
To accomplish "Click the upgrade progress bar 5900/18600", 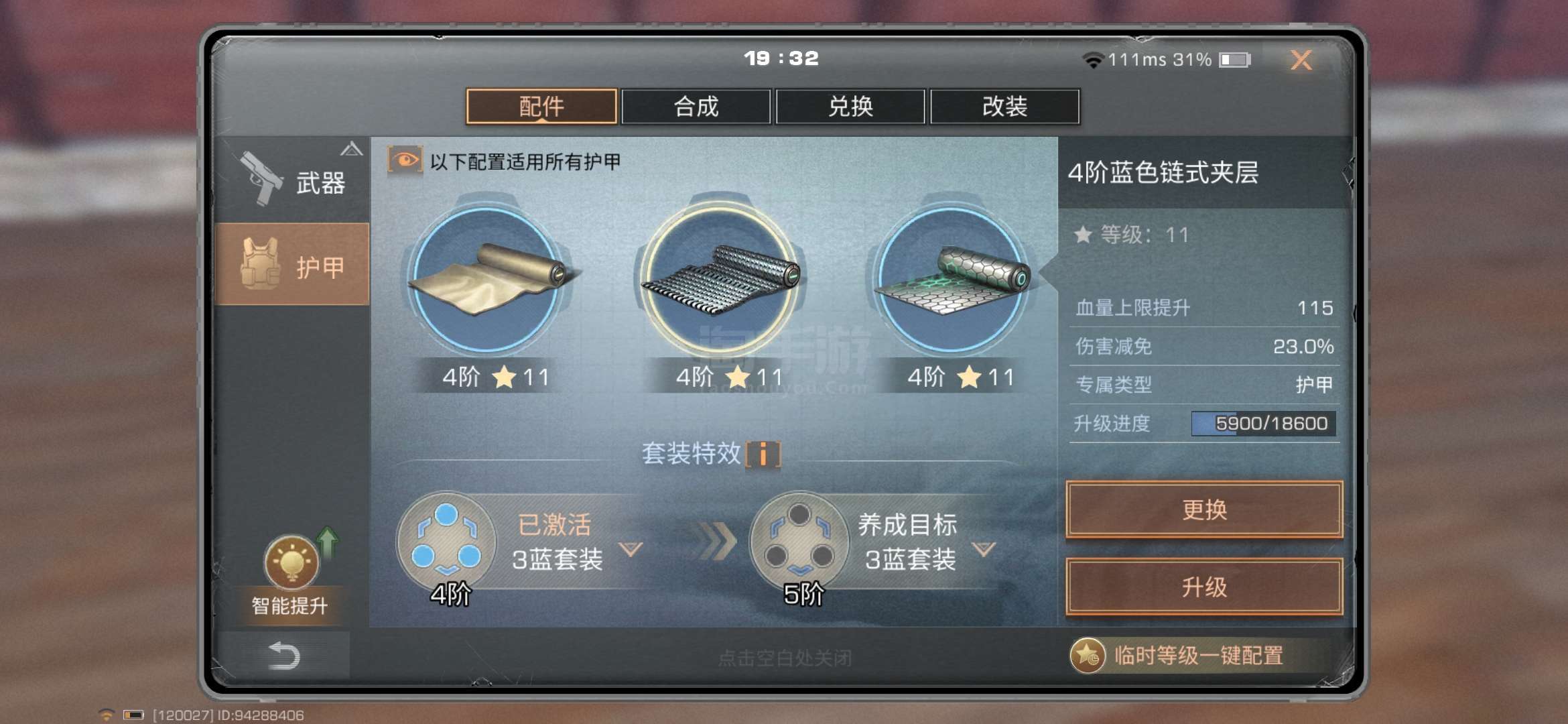I will 1264,424.
